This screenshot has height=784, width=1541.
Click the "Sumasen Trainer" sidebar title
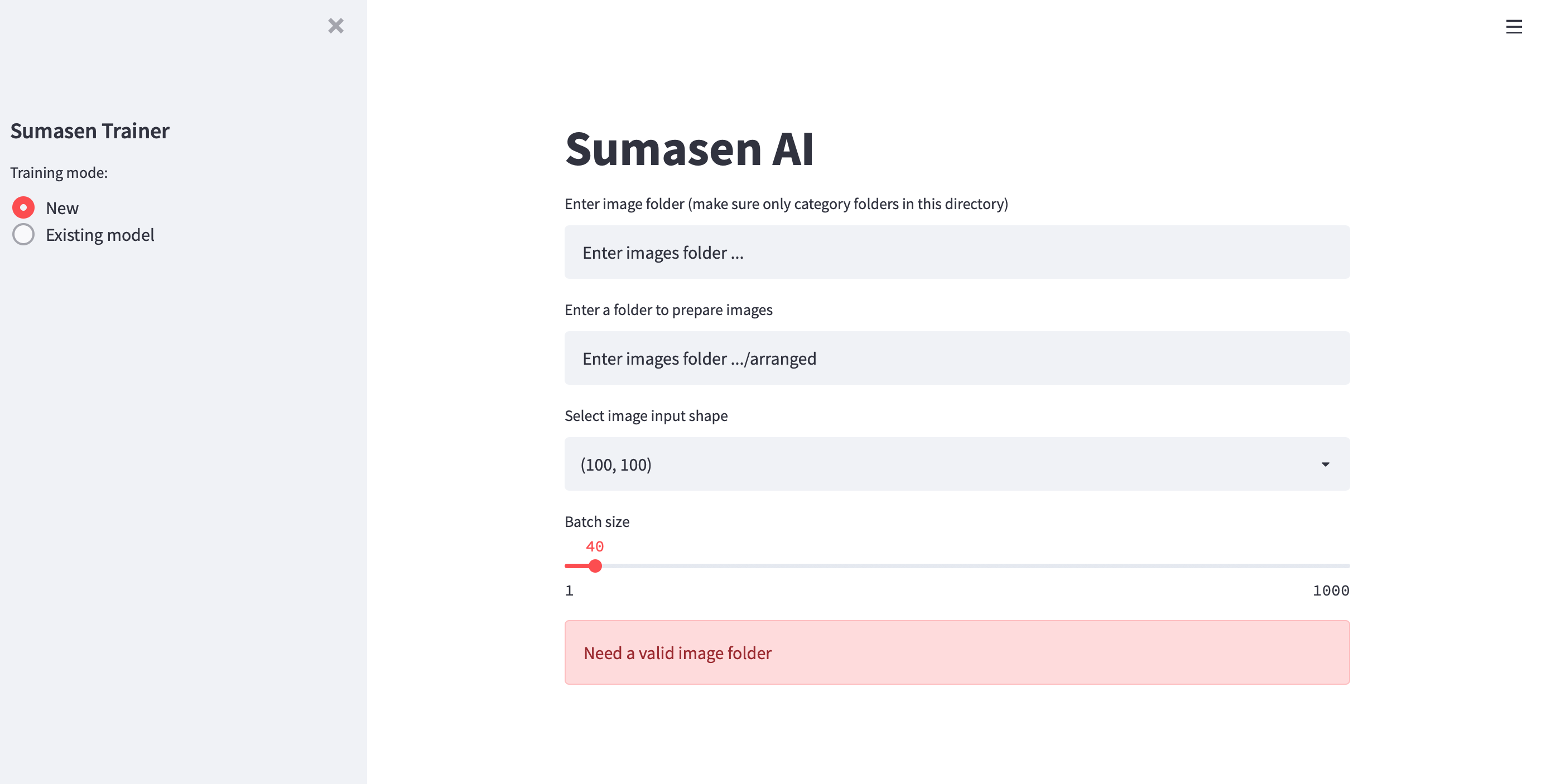[x=90, y=131]
